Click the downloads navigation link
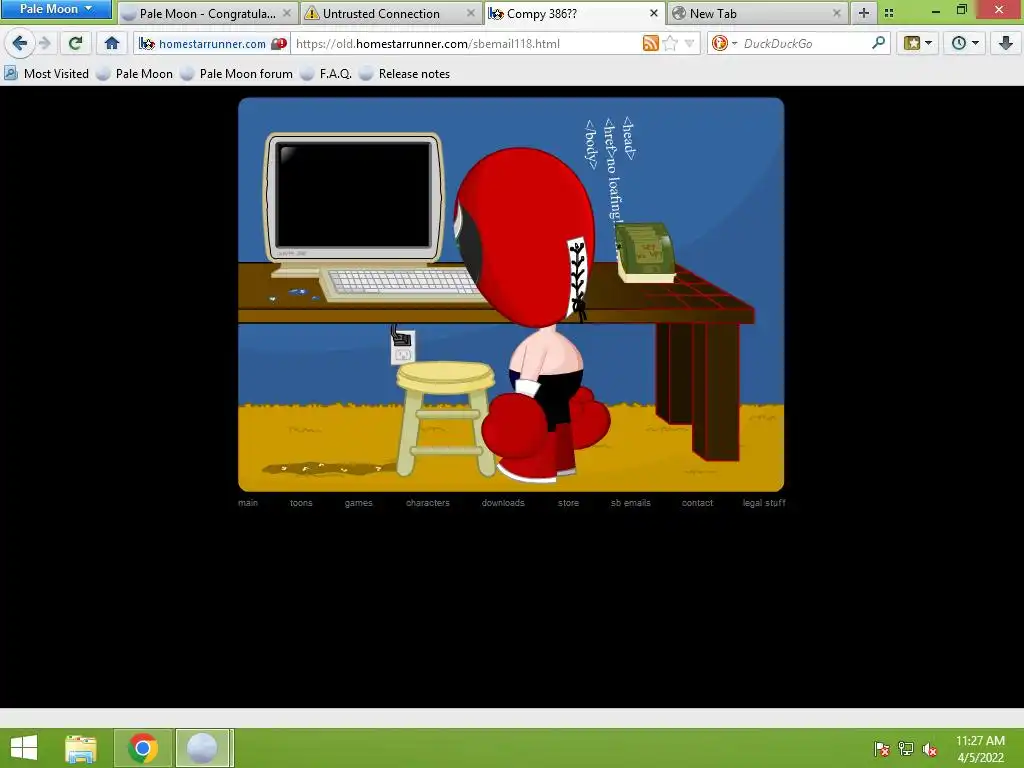Viewport: 1024px width, 768px height. [x=503, y=503]
